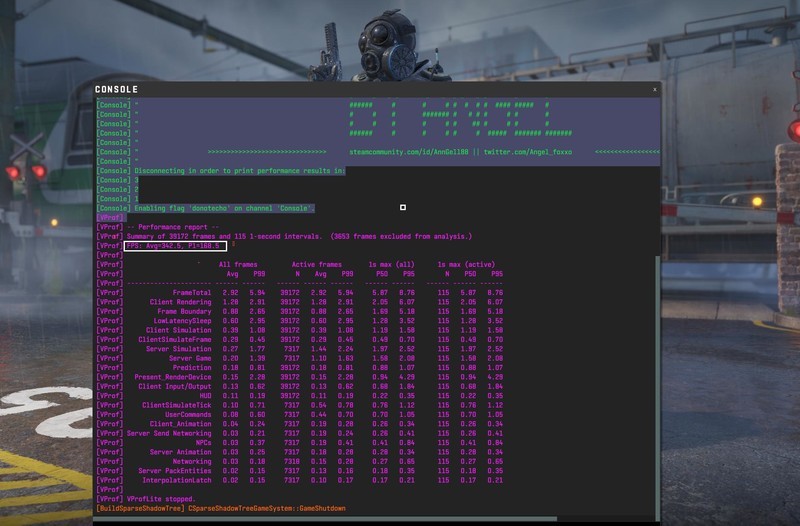Click the 'Summary of 39172 frames' line
Screen dimensions: 800x526
299,236
